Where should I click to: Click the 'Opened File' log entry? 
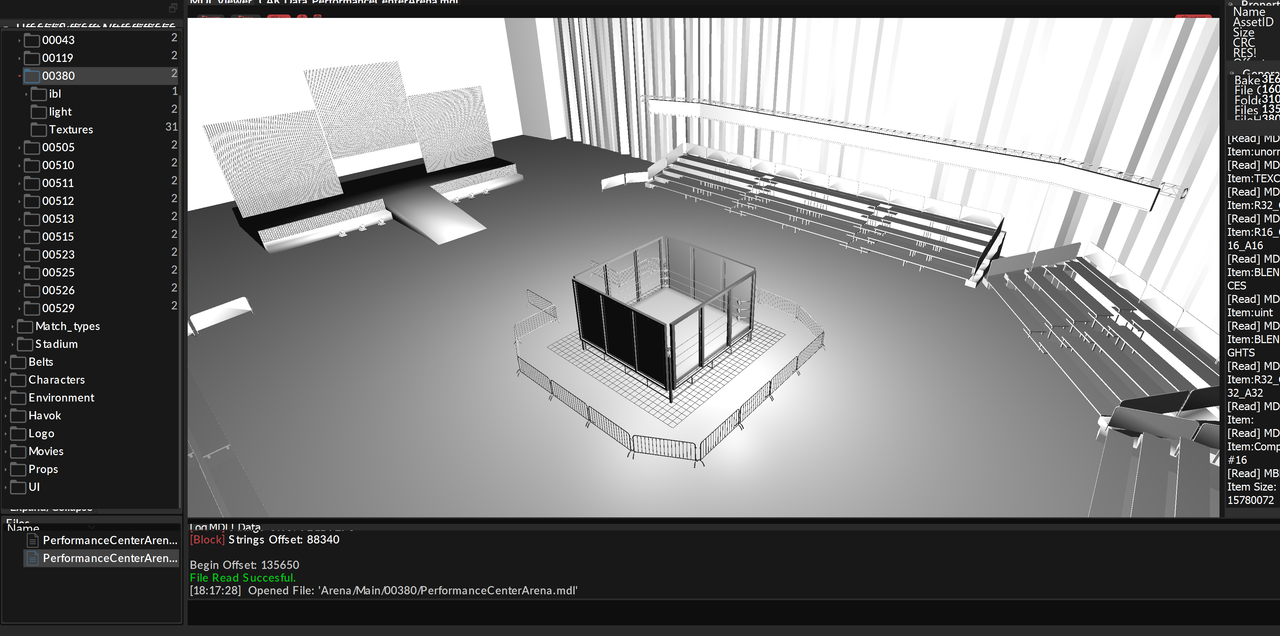[384, 591]
